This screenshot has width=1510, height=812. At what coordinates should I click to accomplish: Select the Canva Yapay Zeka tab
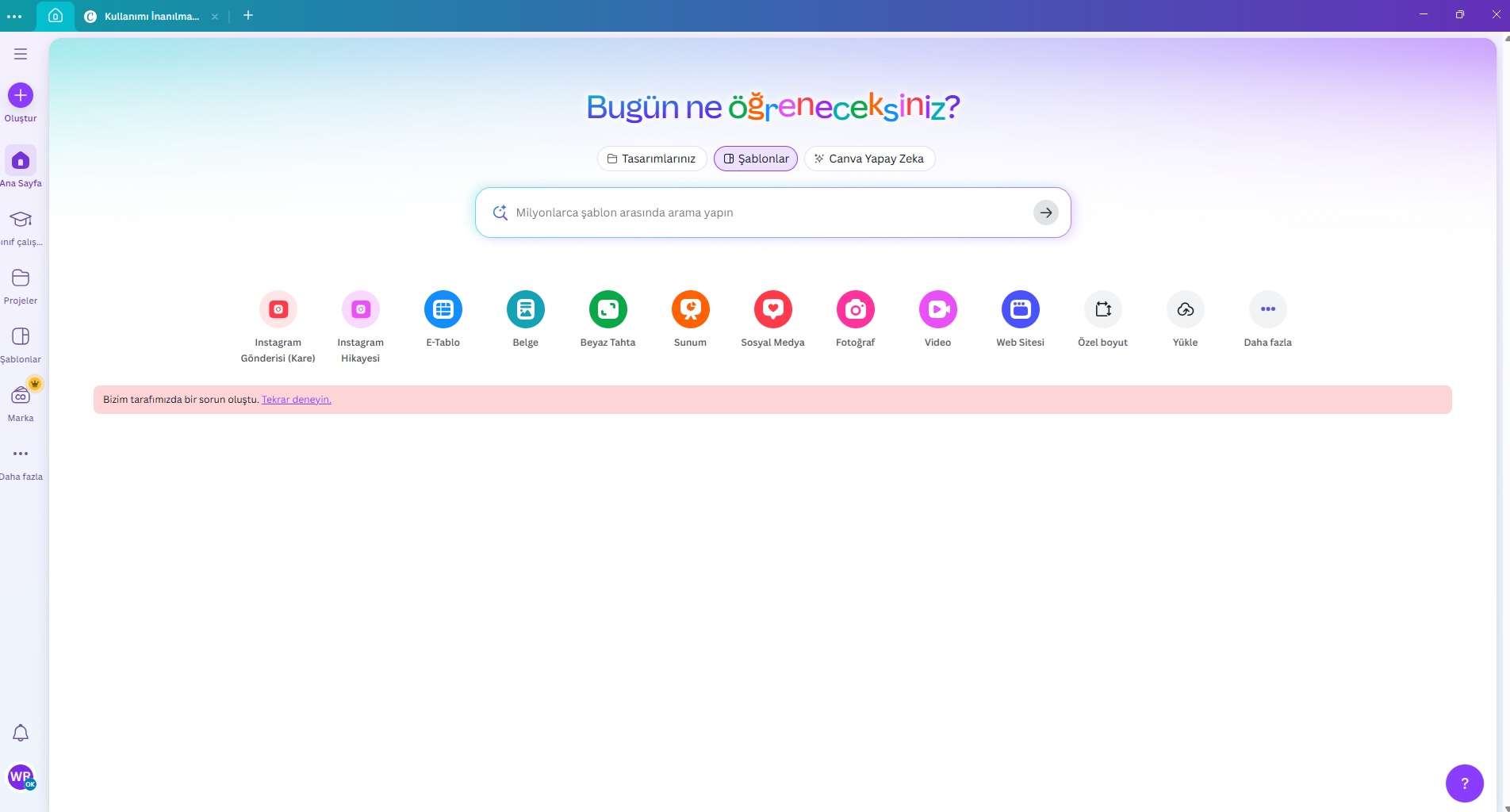coord(869,159)
